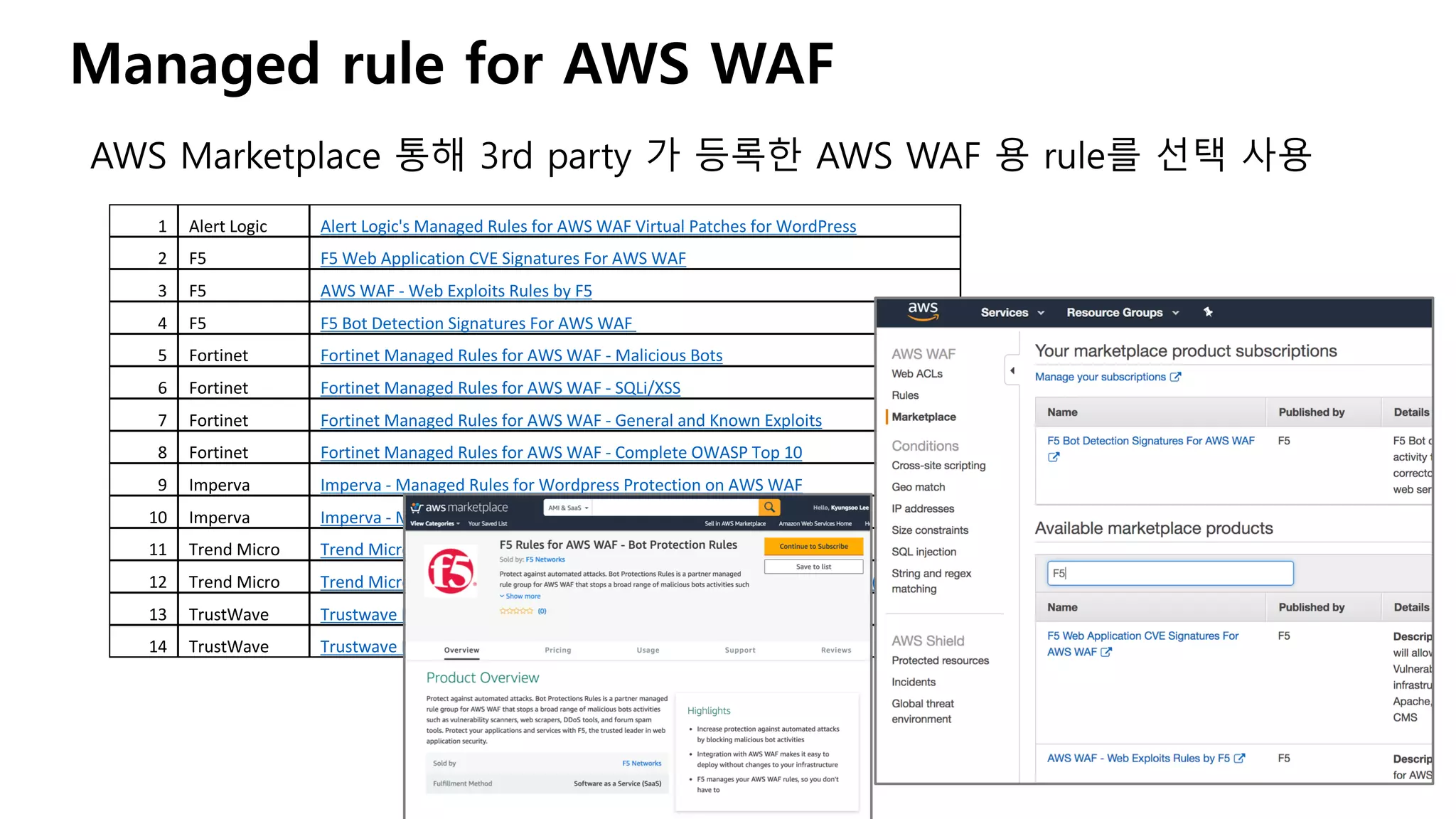Click the Alert Logic vendor cell
Screen dimensions: 1456x819
pos(243,221)
